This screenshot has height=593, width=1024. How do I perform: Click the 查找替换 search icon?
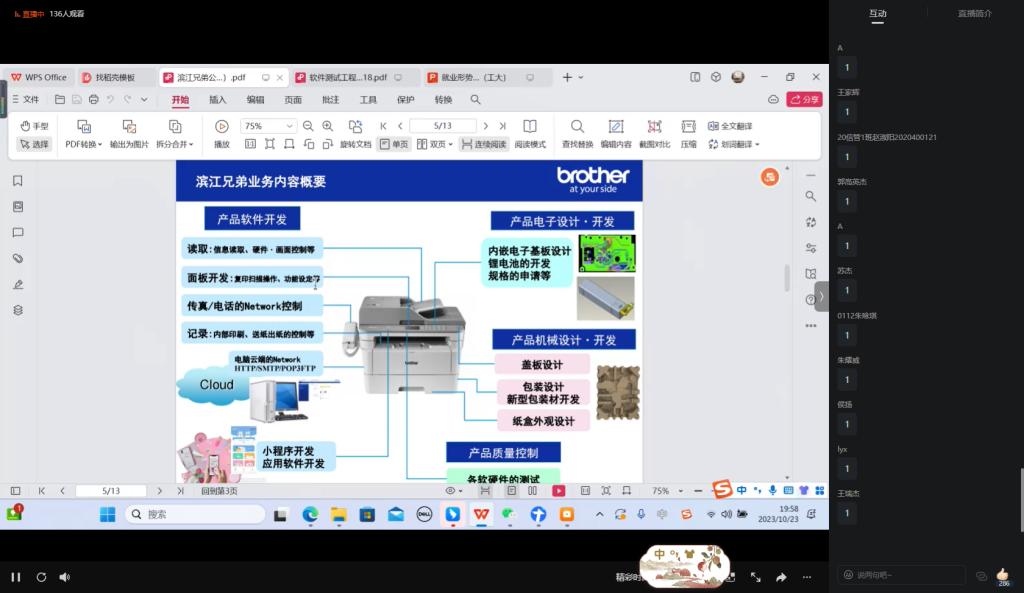click(x=577, y=127)
